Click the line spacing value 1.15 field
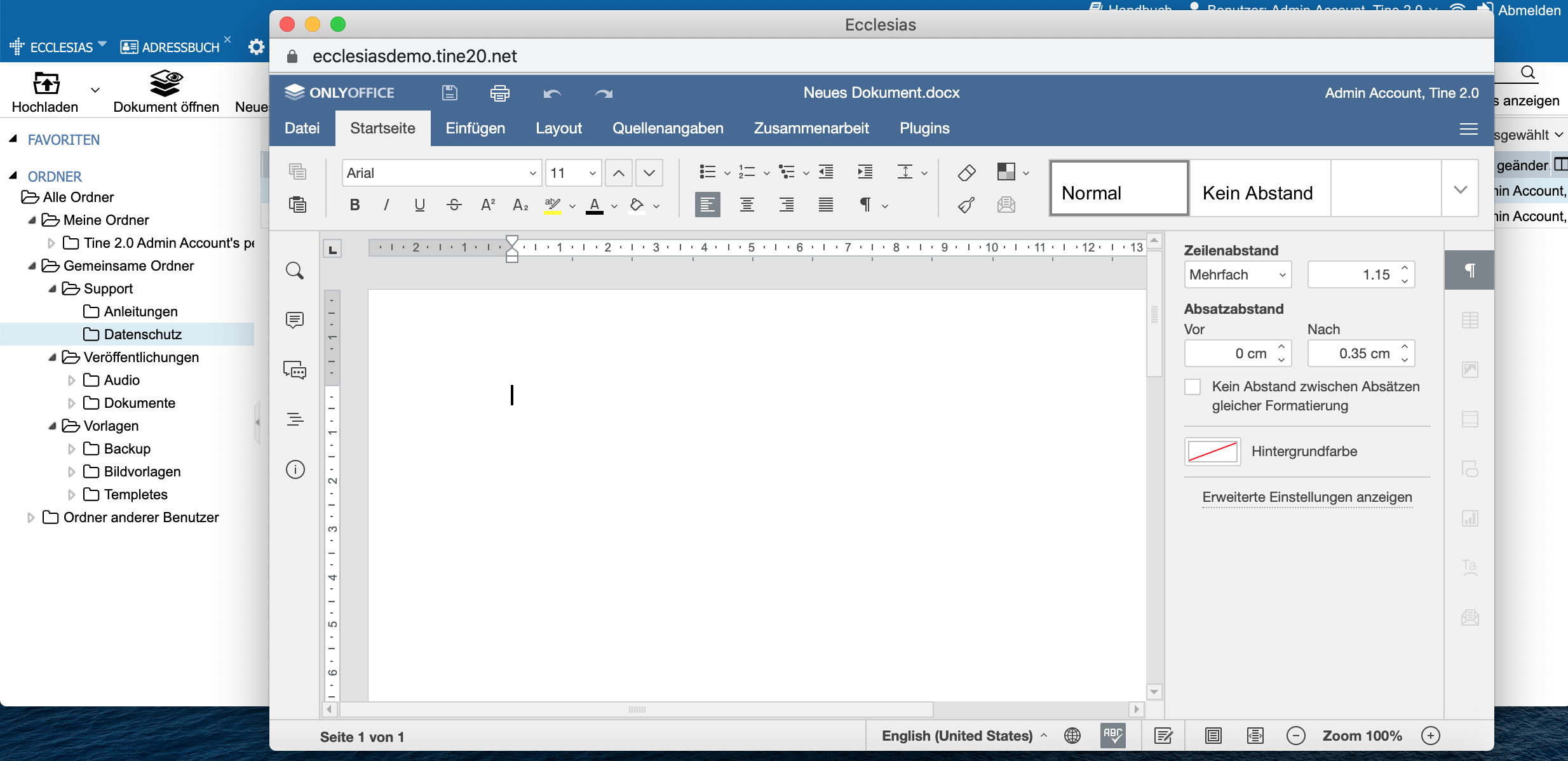Viewport: 1568px width, 761px height. [x=1361, y=274]
